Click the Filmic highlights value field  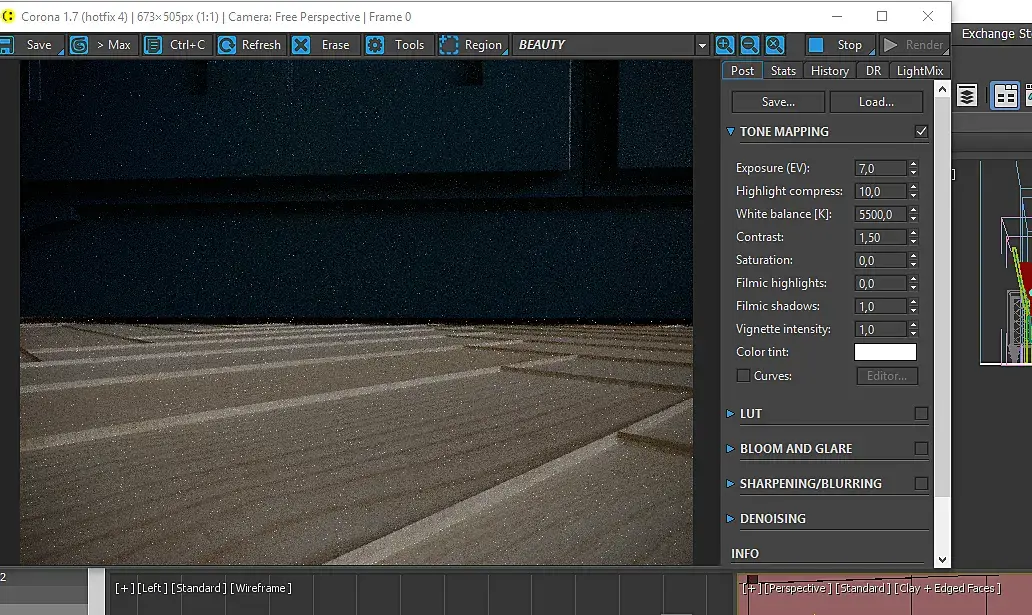click(881, 284)
